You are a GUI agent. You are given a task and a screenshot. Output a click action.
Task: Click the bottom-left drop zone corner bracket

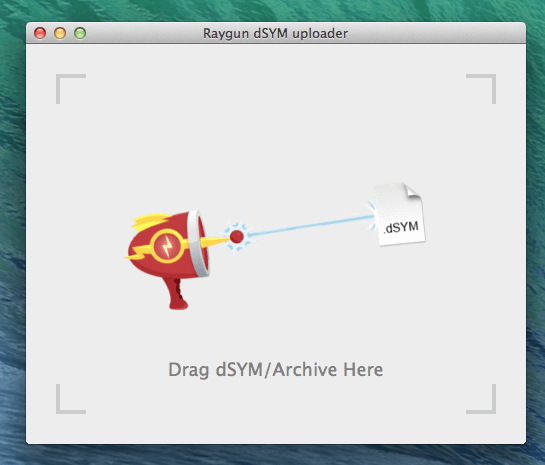[71, 399]
